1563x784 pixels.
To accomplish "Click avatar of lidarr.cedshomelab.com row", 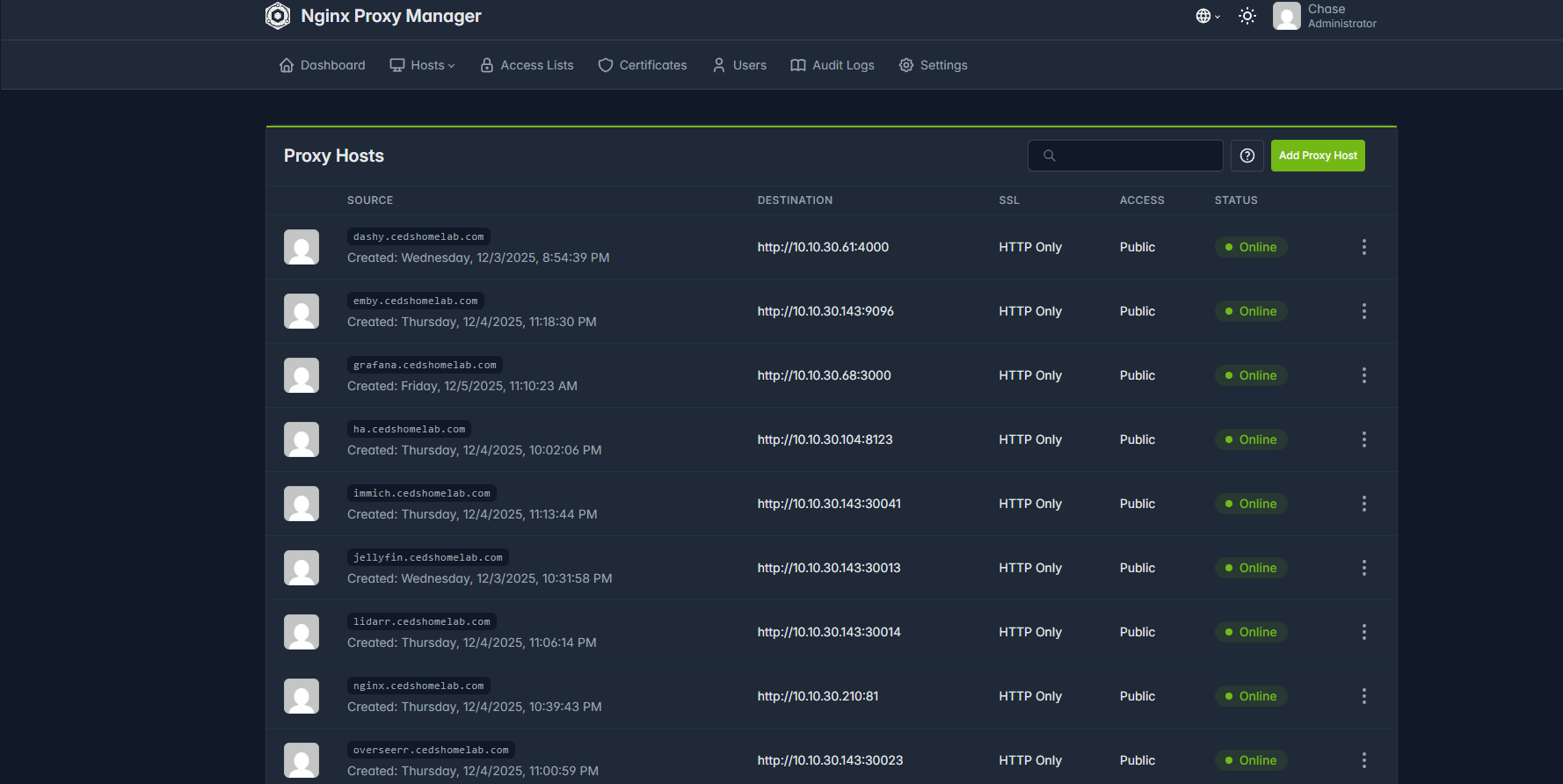I will click(302, 632).
